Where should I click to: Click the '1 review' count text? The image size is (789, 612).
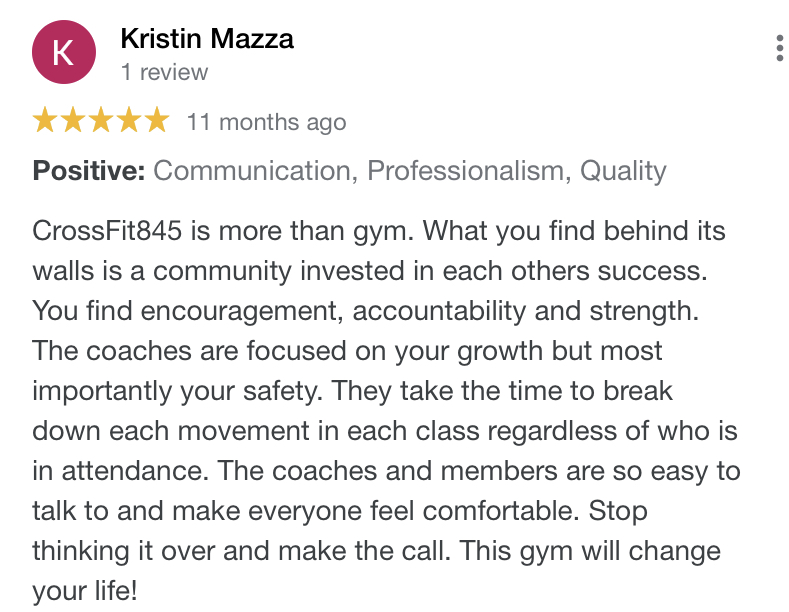(164, 72)
